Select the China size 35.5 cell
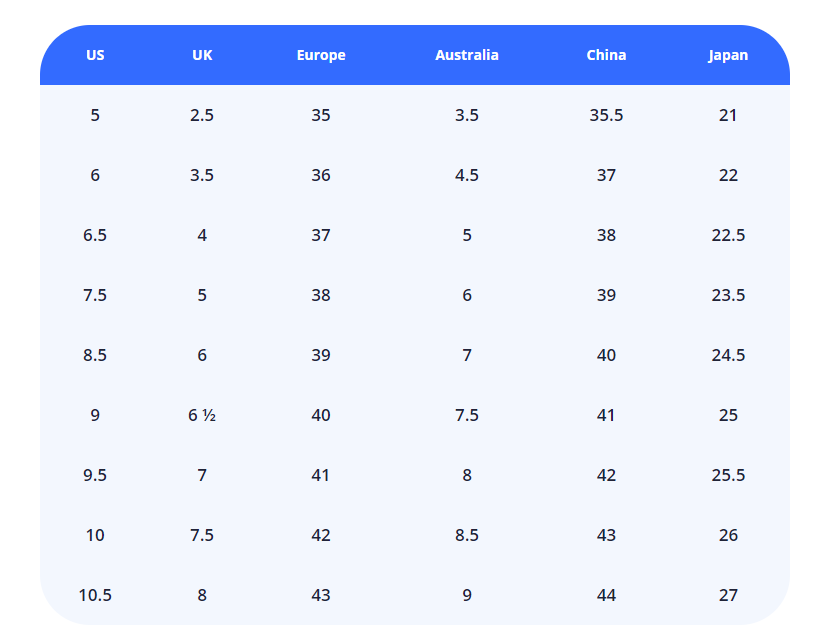 [x=606, y=115]
